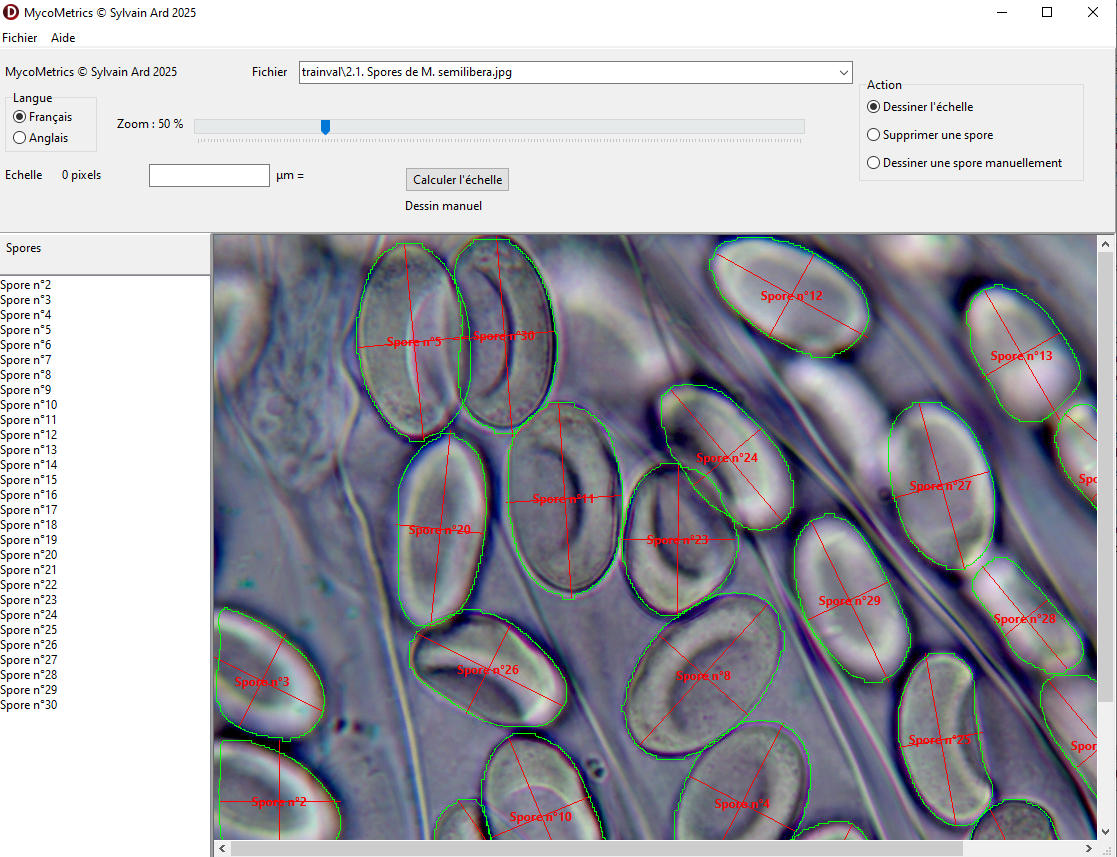Click the image vertical scrollbar up arrow
Viewport: 1117px width, 857px height.
tap(1105, 244)
